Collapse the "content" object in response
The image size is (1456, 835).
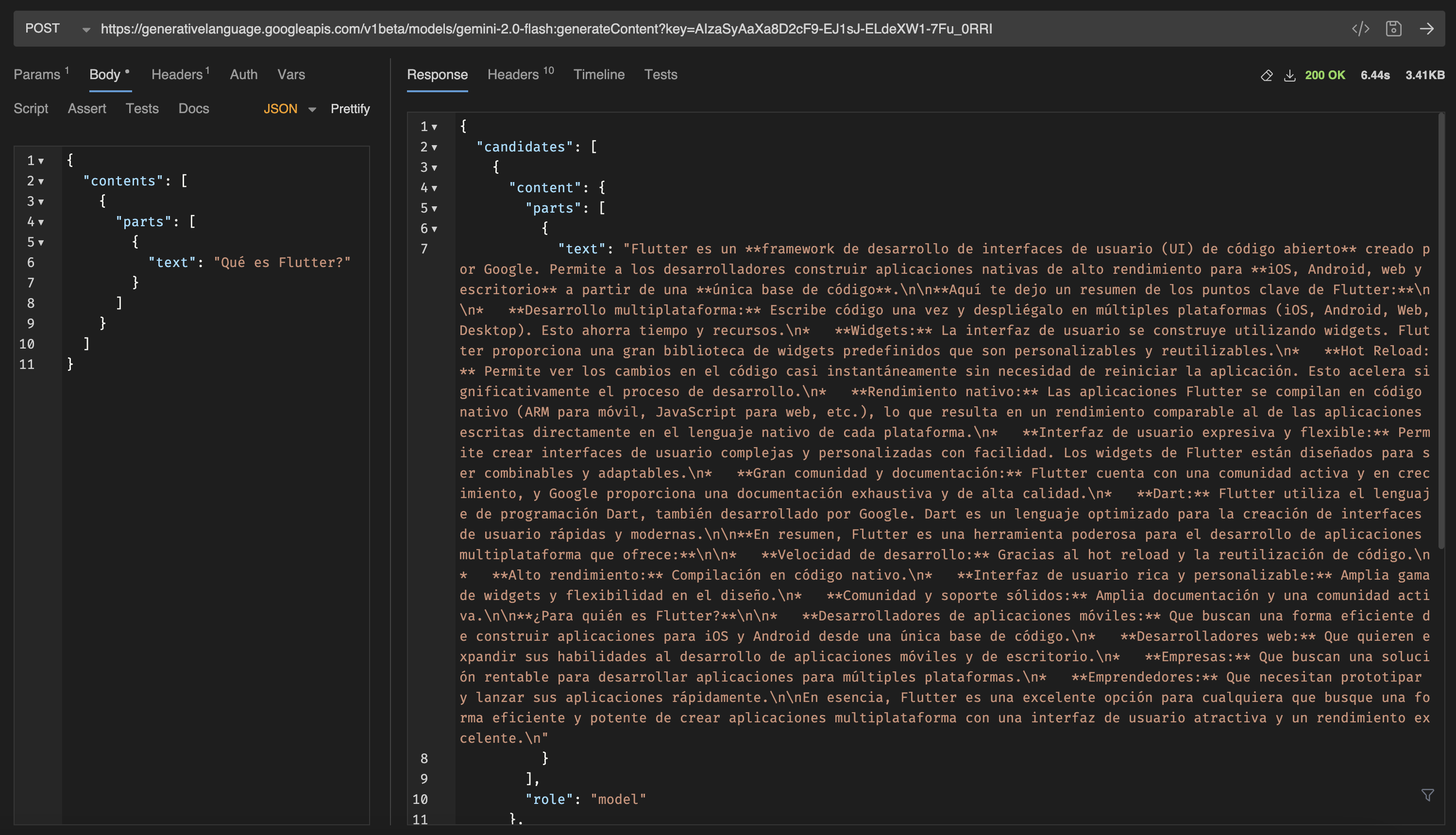tap(434, 188)
